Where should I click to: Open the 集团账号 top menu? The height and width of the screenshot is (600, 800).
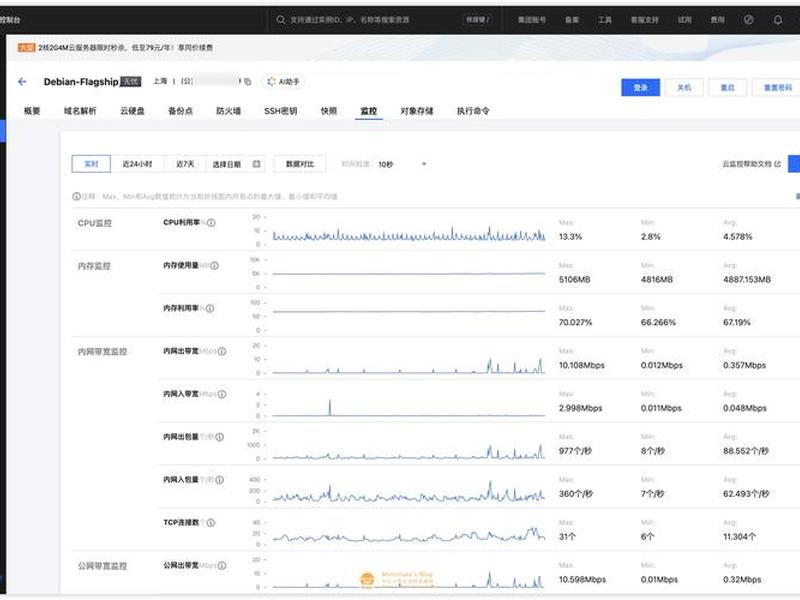[532, 20]
